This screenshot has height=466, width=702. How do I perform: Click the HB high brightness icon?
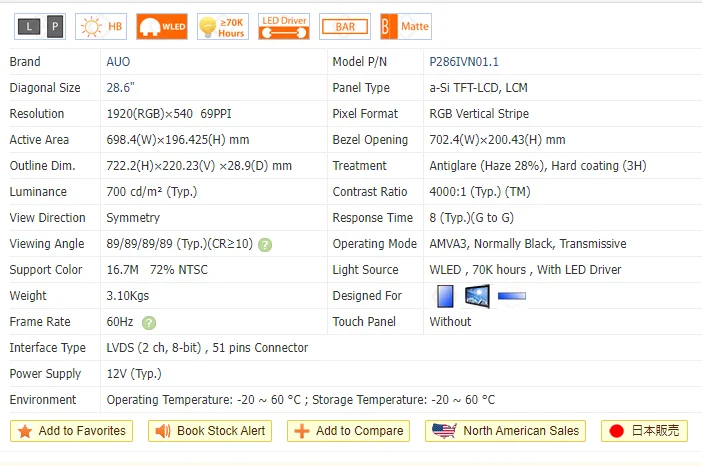click(x=101, y=26)
